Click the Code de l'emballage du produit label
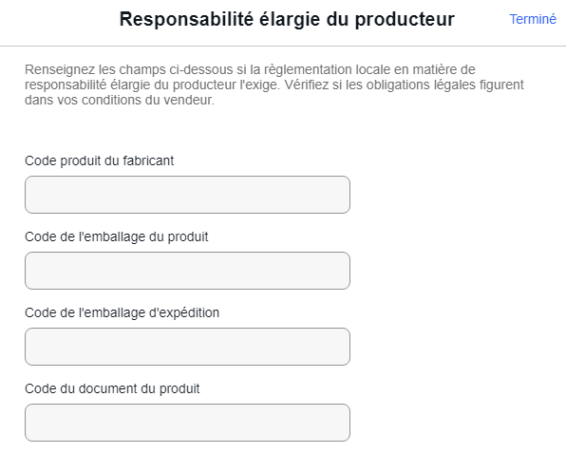Viewport: 567px width, 473px height. click(116, 237)
